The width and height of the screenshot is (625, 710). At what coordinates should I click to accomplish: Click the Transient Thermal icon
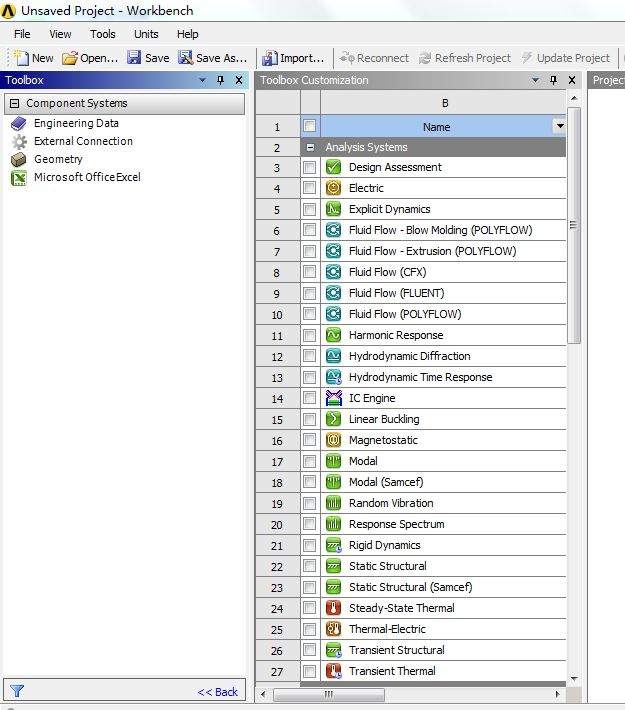click(334, 671)
